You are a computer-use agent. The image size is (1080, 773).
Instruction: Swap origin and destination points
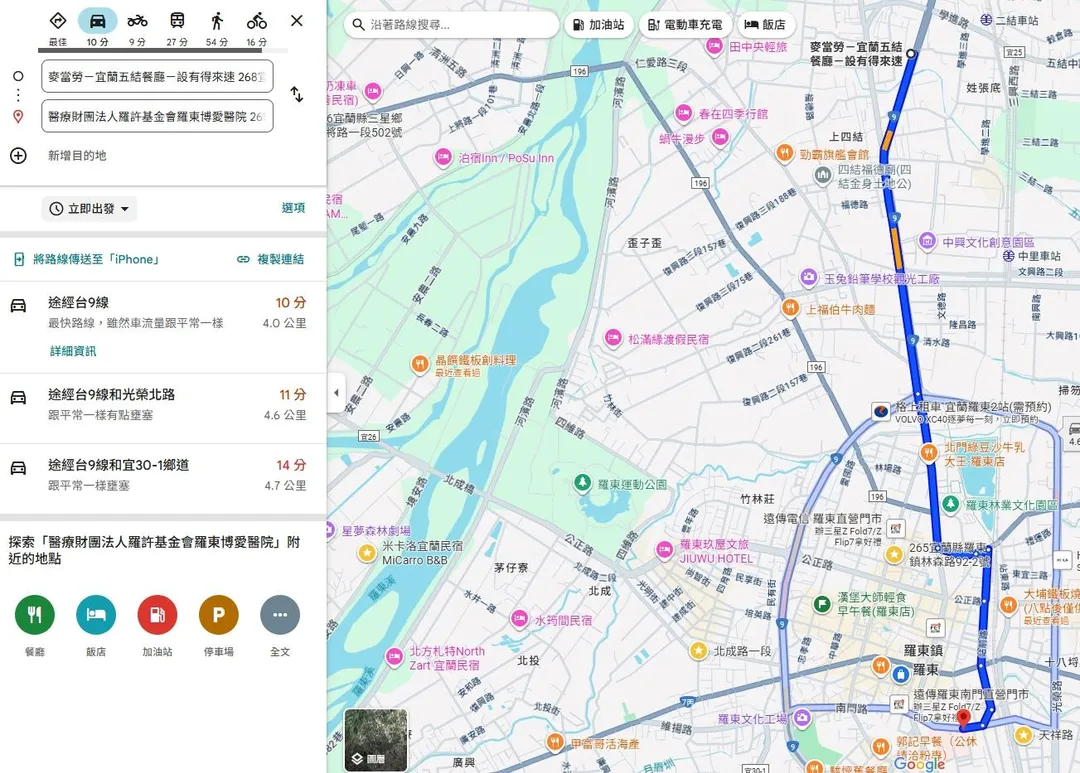297,94
